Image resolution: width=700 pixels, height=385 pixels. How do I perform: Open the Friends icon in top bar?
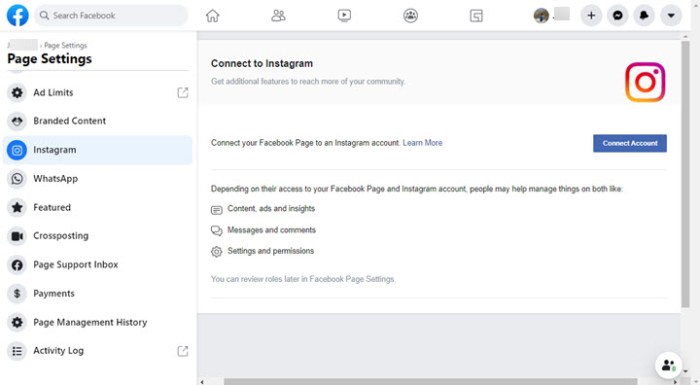pyautogui.click(x=278, y=16)
